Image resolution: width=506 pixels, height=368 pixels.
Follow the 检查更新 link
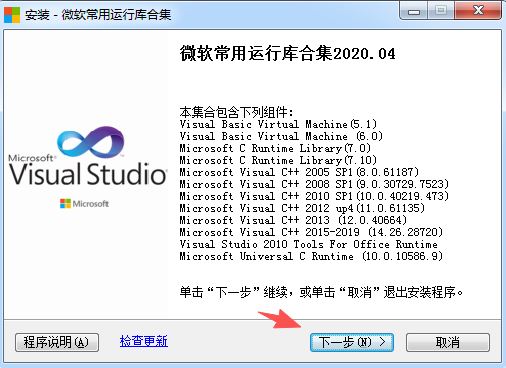pyautogui.click(x=144, y=341)
